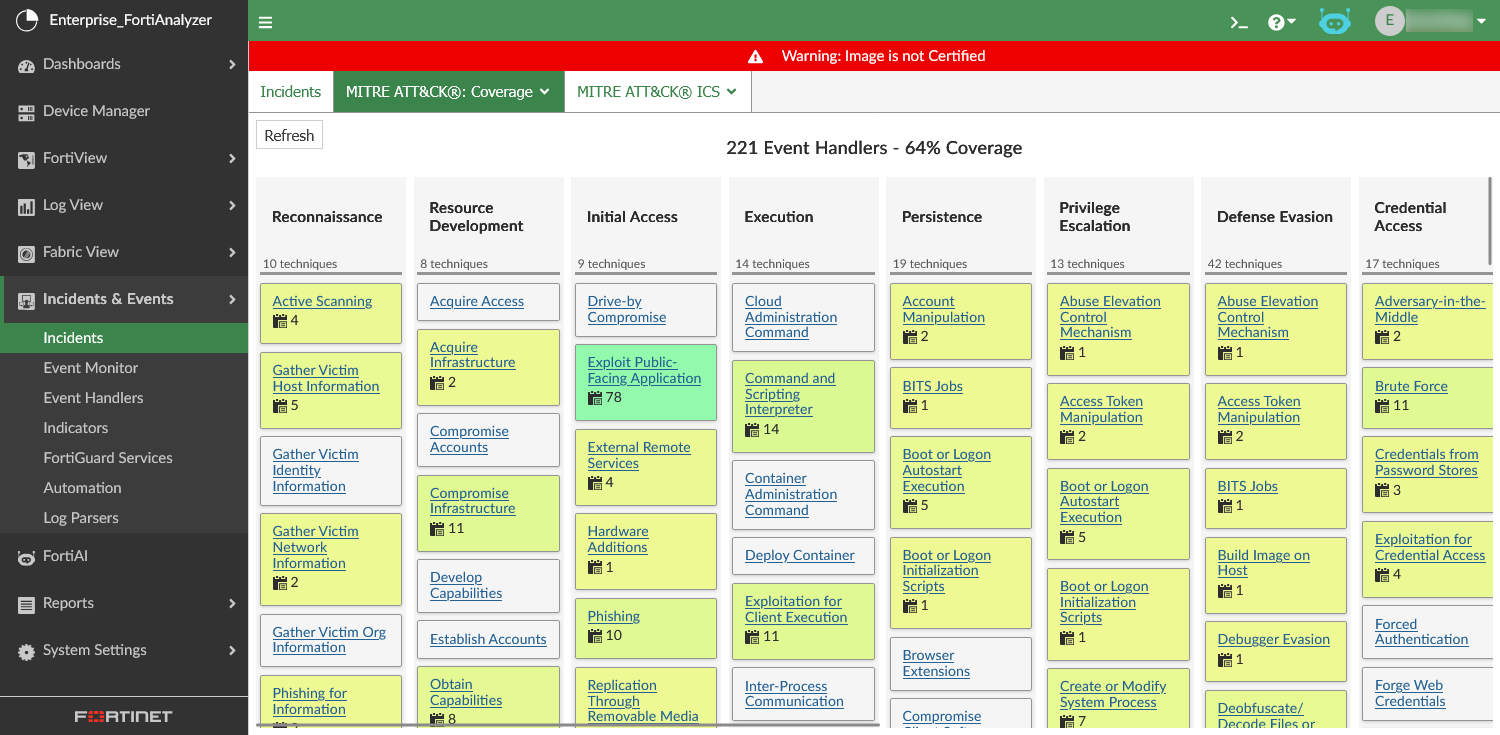Open the CLI console icon
Screen dimensions: 1500x735
pos(1239,22)
